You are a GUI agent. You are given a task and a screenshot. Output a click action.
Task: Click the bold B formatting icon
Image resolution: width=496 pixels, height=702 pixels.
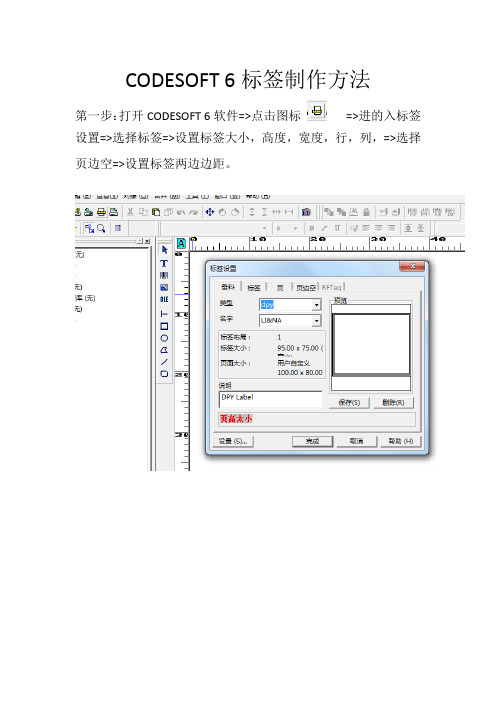pyautogui.click(x=312, y=228)
